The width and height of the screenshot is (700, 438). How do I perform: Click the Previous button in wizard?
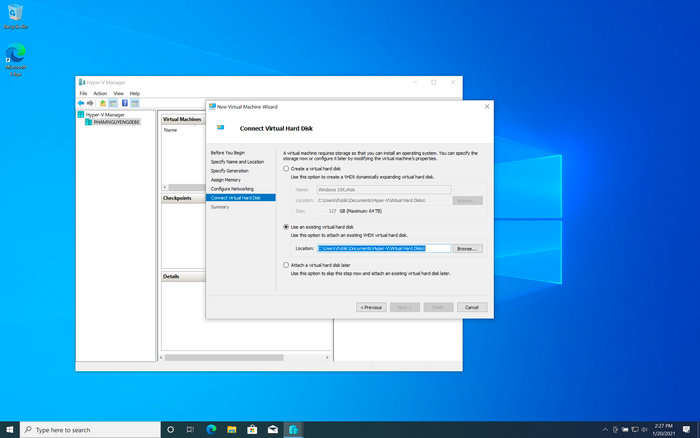coord(371,307)
